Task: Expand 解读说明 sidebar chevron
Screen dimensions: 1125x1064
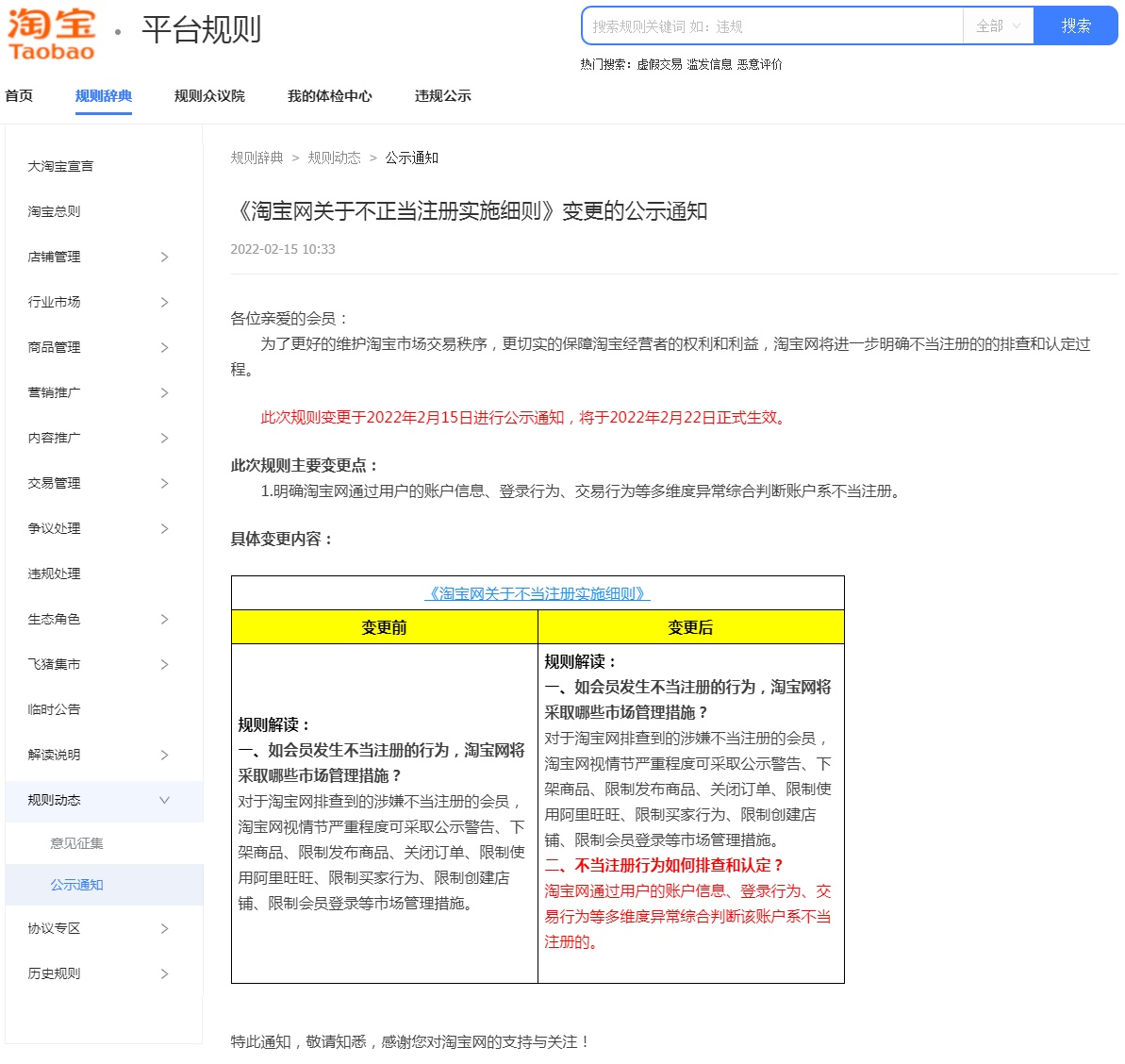Action: pos(164,754)
